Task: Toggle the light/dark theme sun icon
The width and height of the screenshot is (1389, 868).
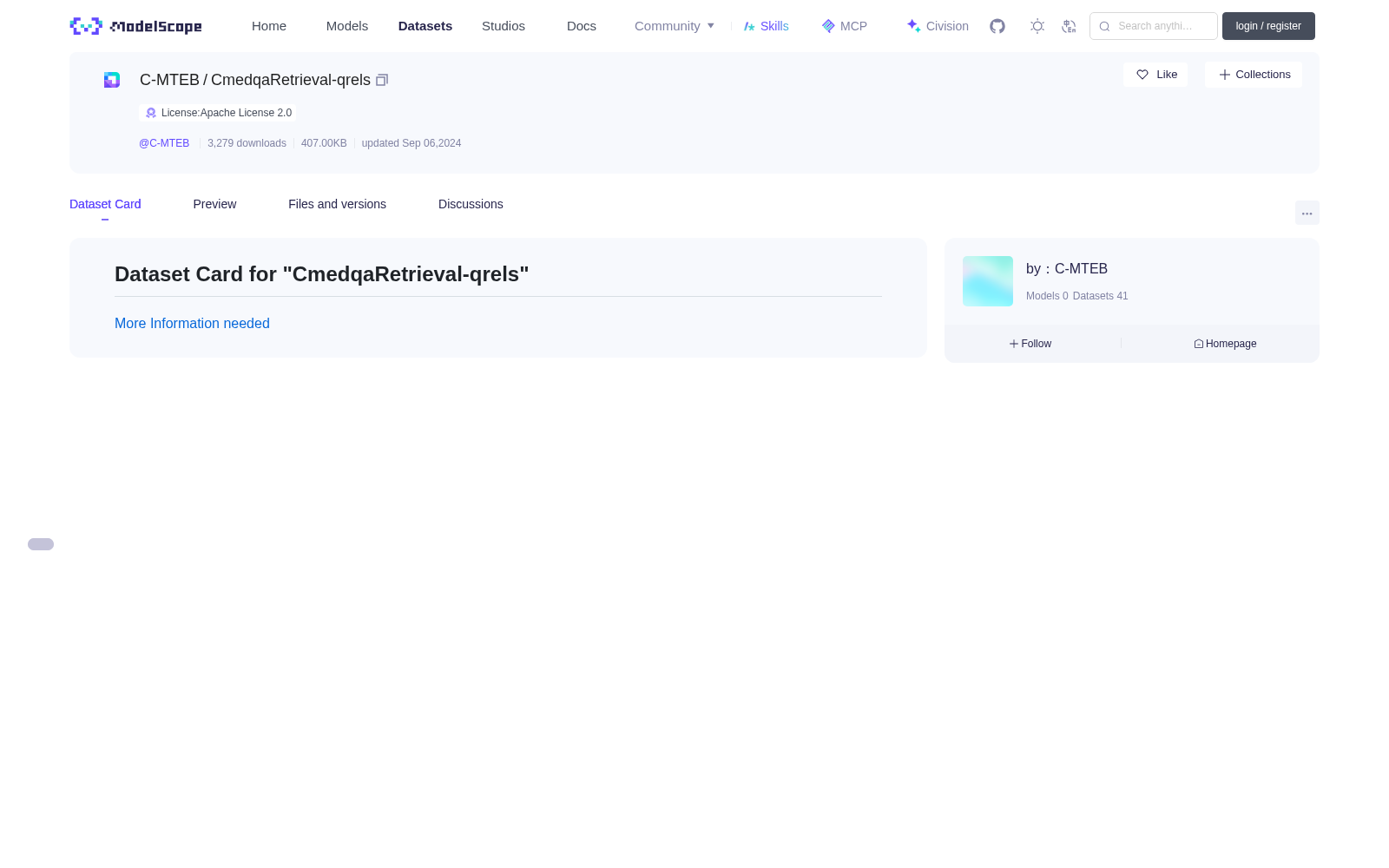Action: [x=1037, y=26]
